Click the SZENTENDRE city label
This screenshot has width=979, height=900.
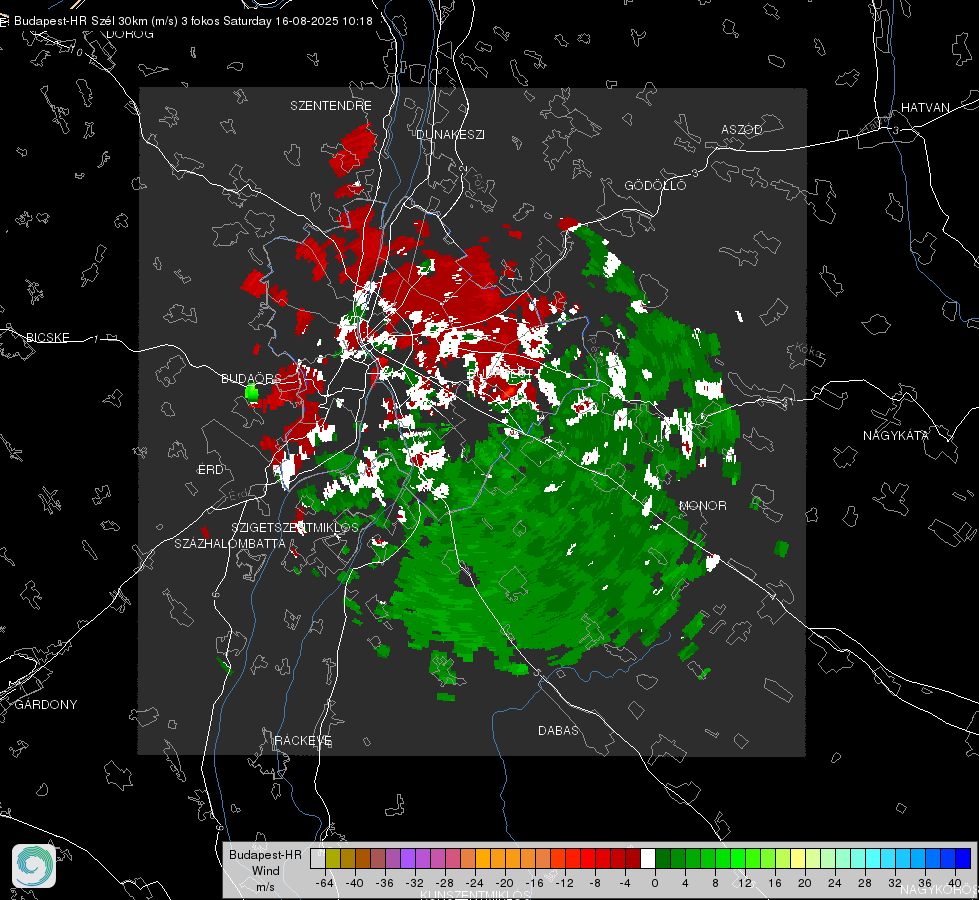coord(331,106)
